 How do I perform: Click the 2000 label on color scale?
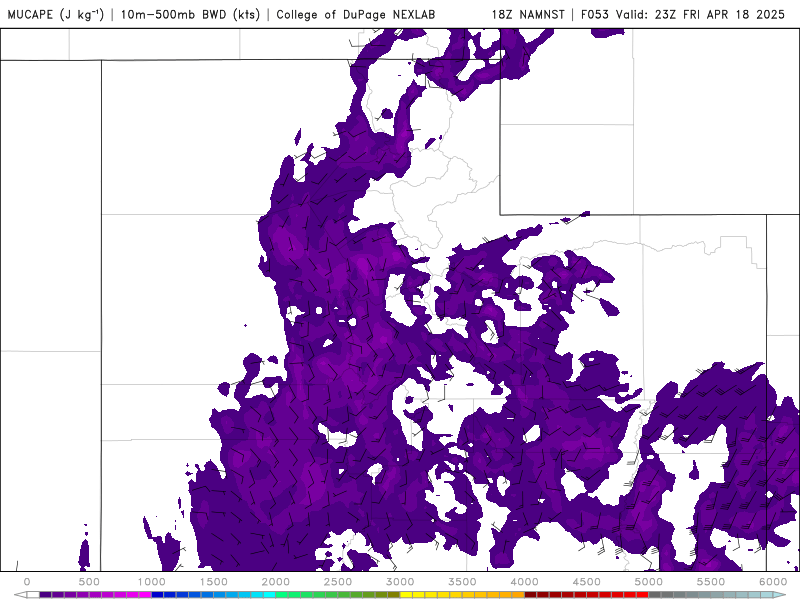tap(276, 582)
